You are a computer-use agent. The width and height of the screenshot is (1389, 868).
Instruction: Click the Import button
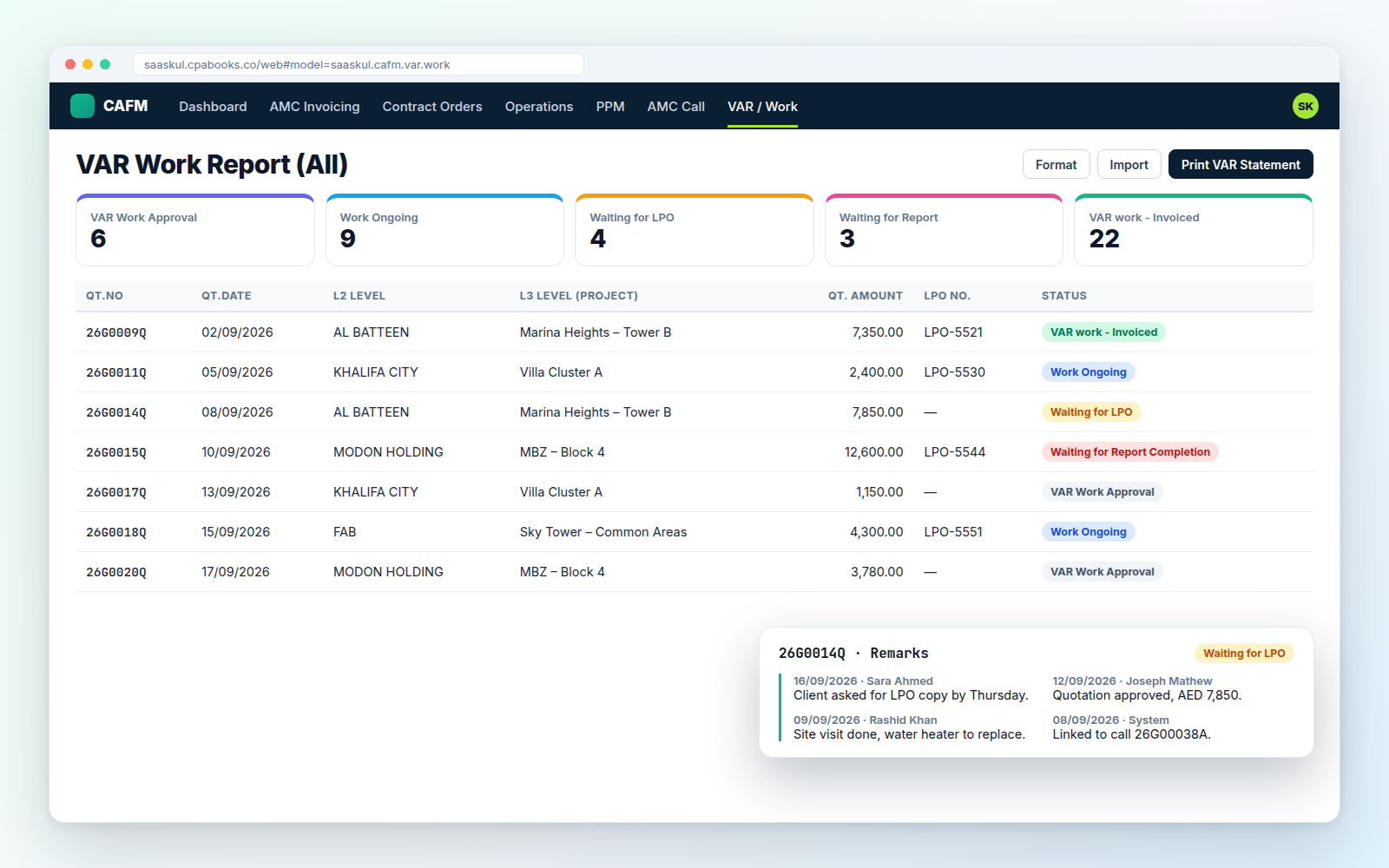point(1129,164)
